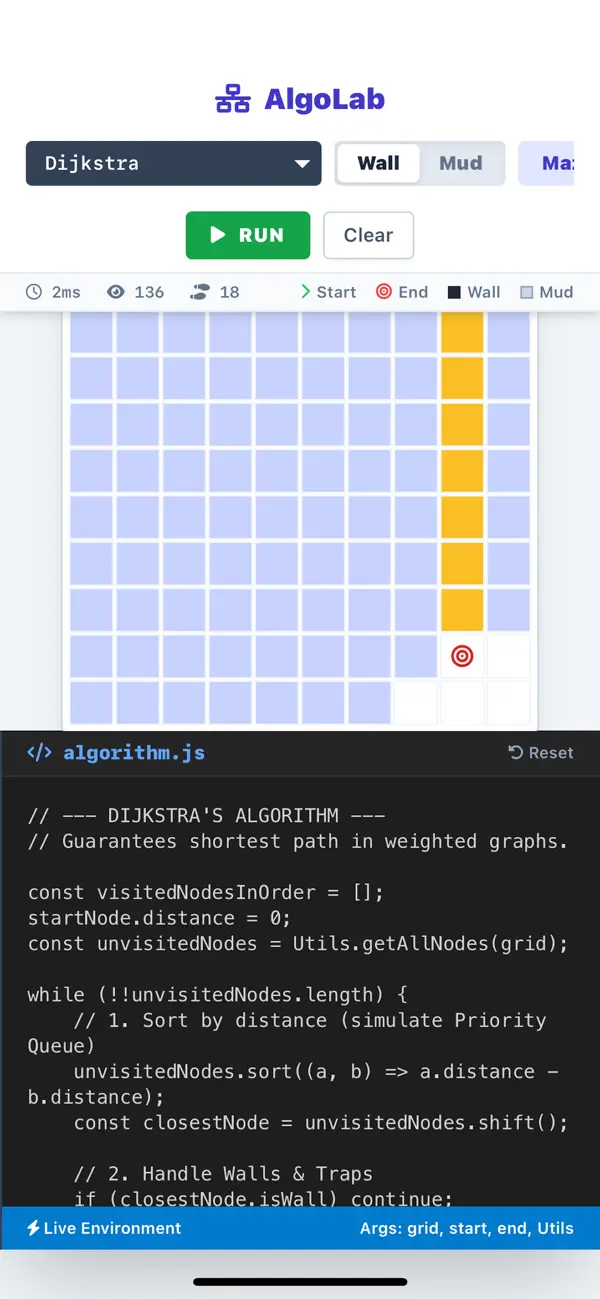This screenshot has height=1299, width=600.
Task: Click the black Wall color square in the legend
Action: (x=452, y=291)
